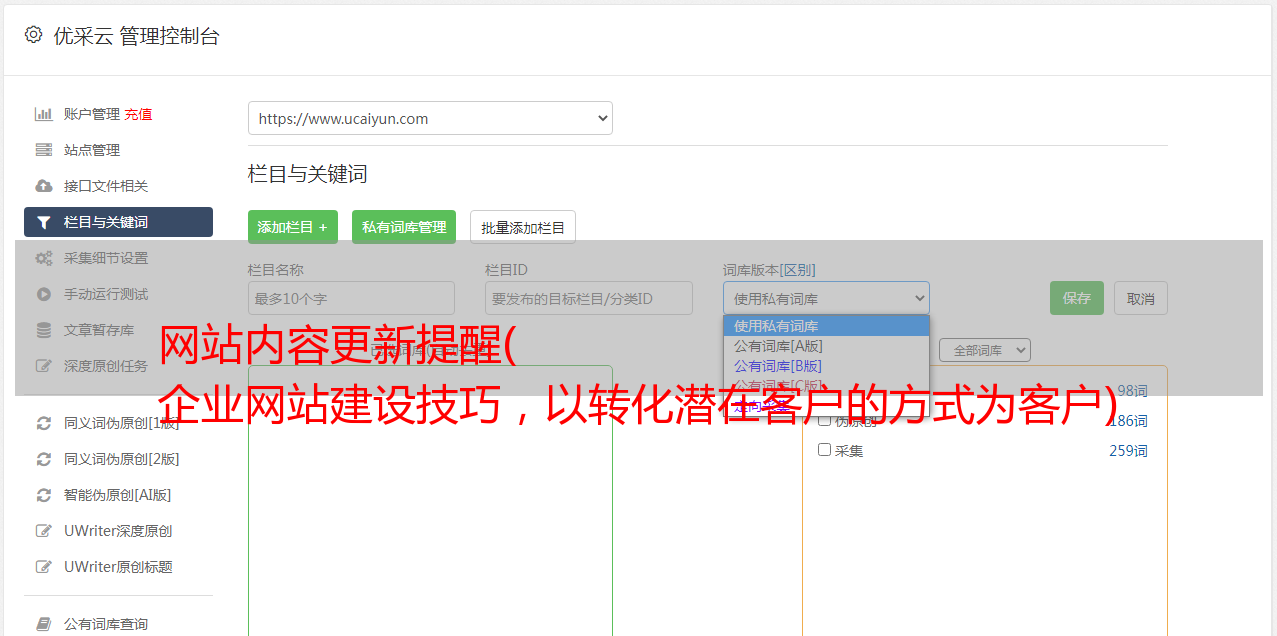Image resolution: width=1277 pixels, height=636 pixels.
Task: Click the database icon for 文章暂存库
Action: click(43, 330)
